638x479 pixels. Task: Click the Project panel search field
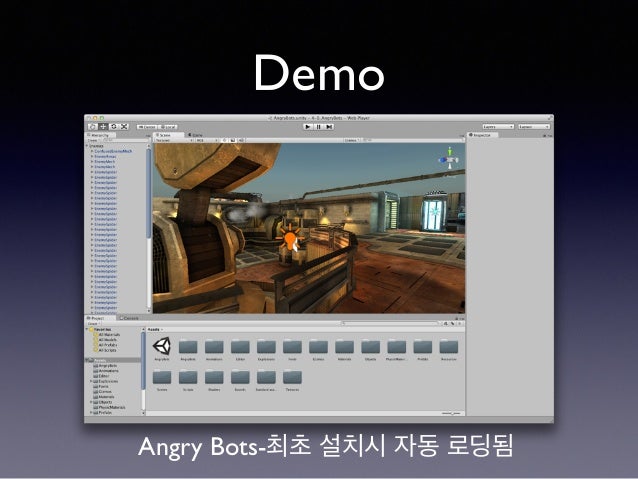click(390, 323)
